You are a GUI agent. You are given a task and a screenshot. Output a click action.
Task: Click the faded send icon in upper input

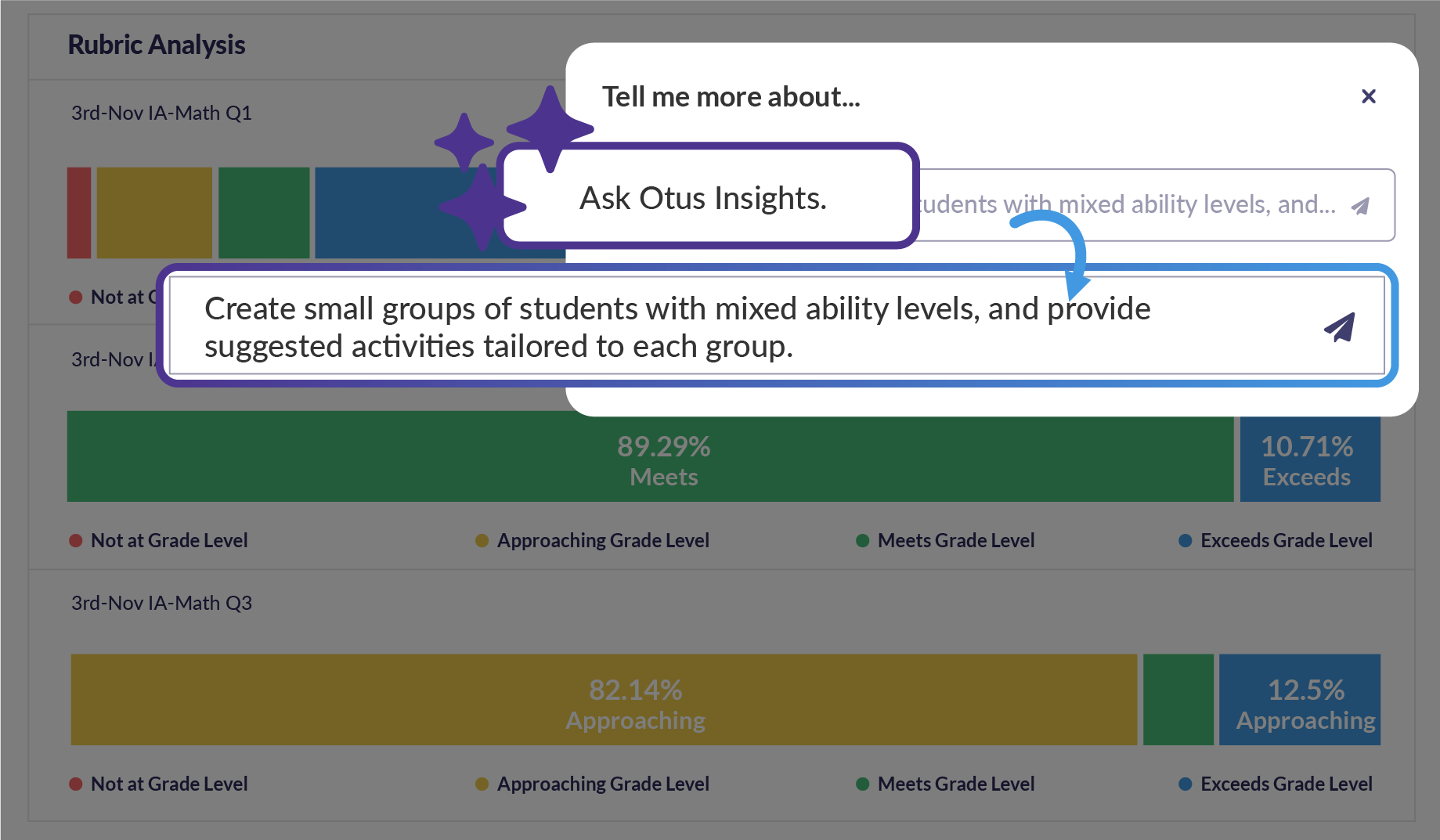1361,206
